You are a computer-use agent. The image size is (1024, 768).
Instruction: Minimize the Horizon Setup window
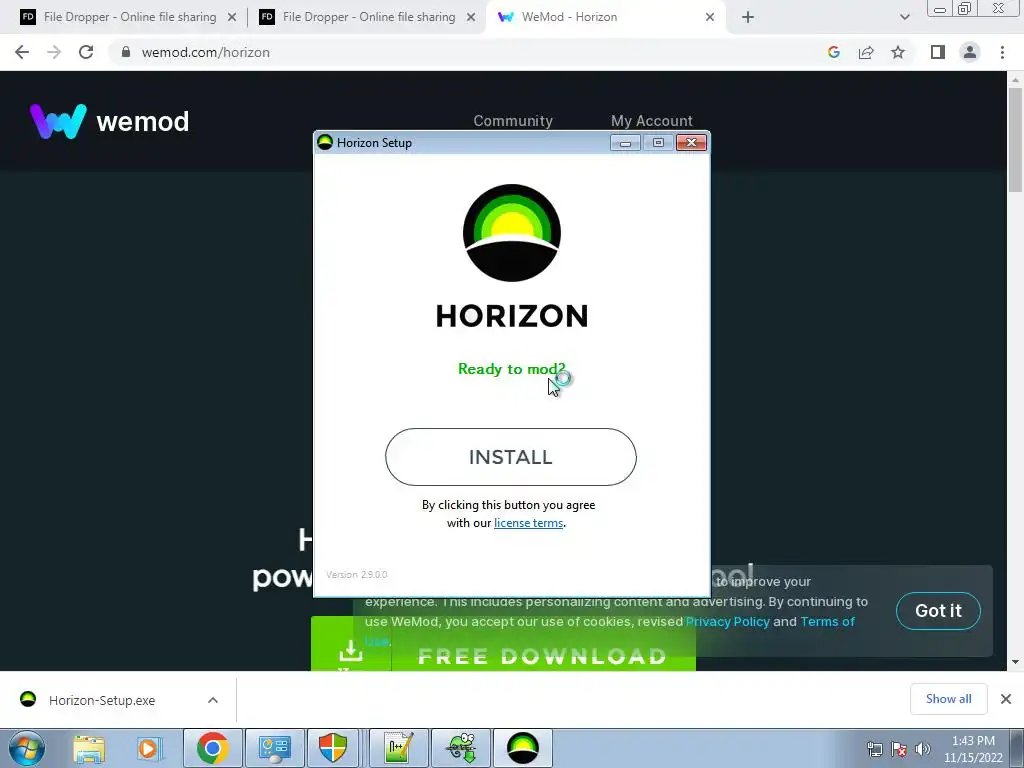[625, 142]
